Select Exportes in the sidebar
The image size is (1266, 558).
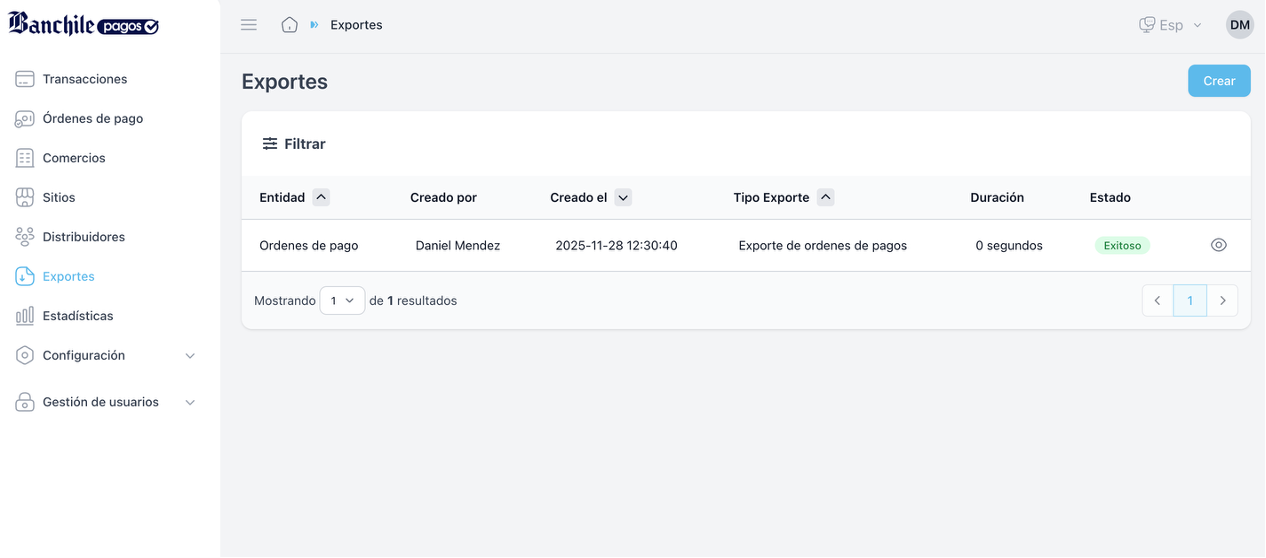[x=69, y=277]
